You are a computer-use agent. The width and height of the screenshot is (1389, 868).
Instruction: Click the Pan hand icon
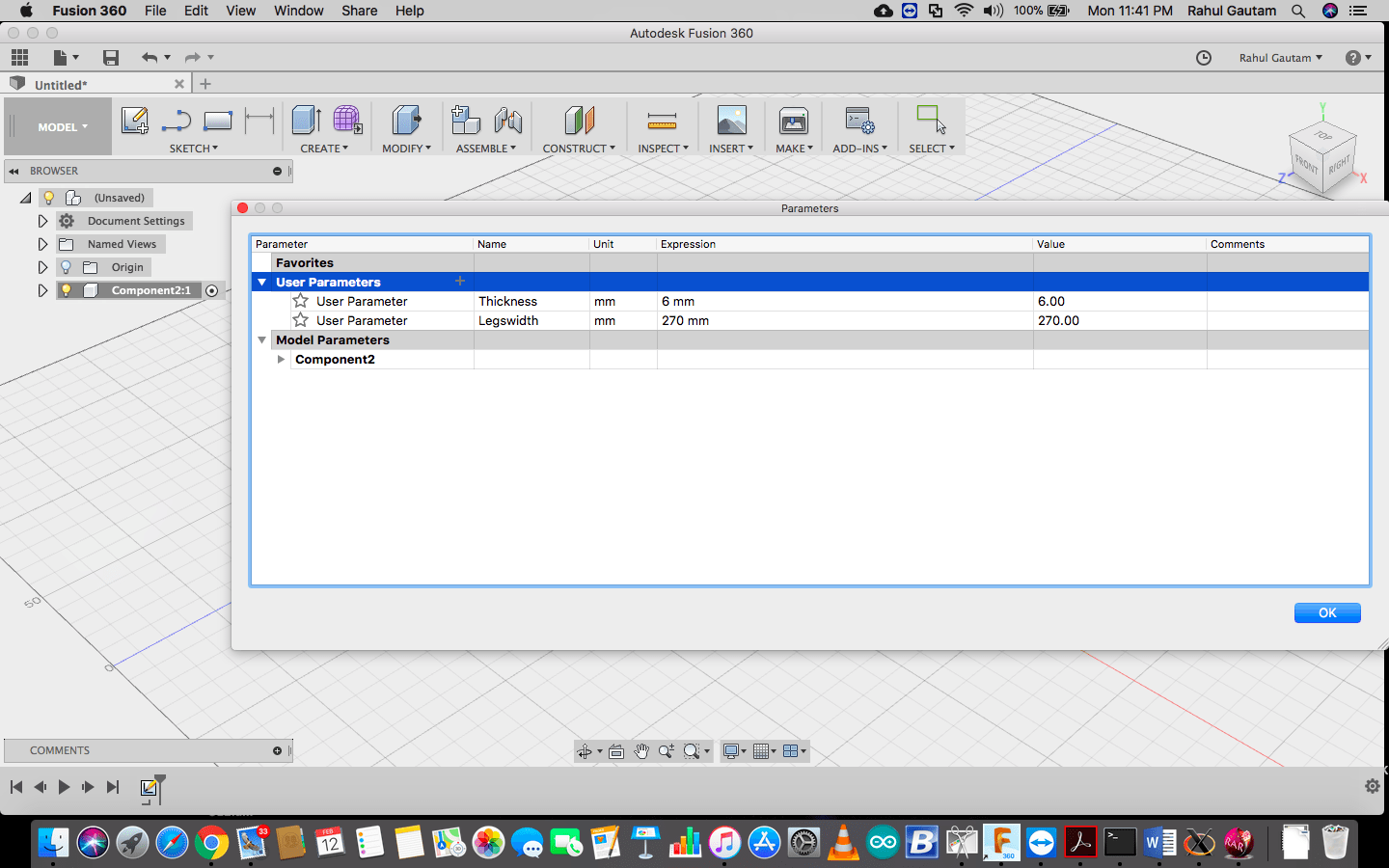point(641,751)
